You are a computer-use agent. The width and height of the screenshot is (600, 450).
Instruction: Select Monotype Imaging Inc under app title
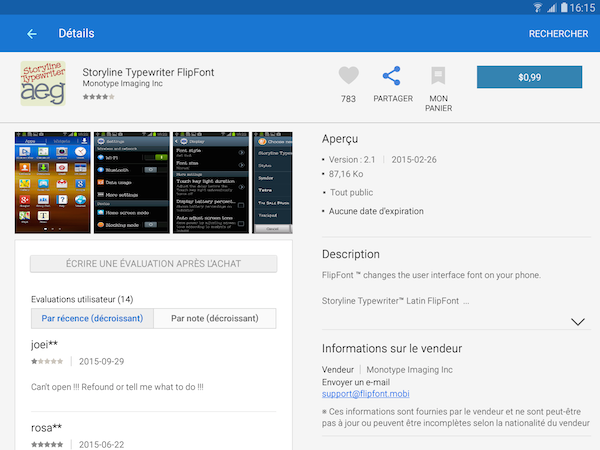point(122,83)
